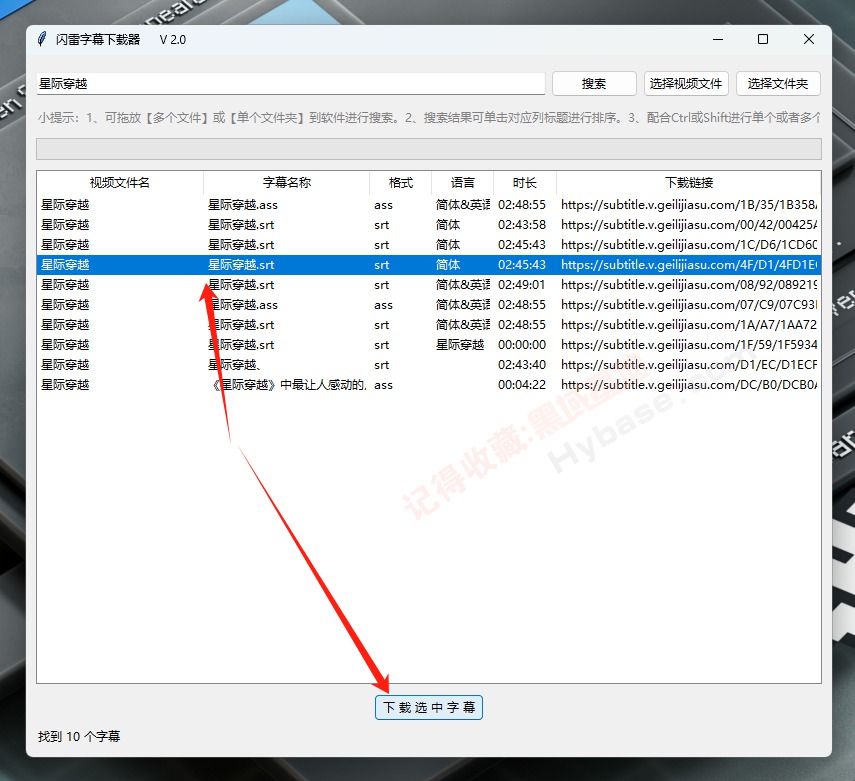Screen dimensions: 855x781
Task: Minimize the 闪雷字幕下载器 window
Action: point(718,39)
